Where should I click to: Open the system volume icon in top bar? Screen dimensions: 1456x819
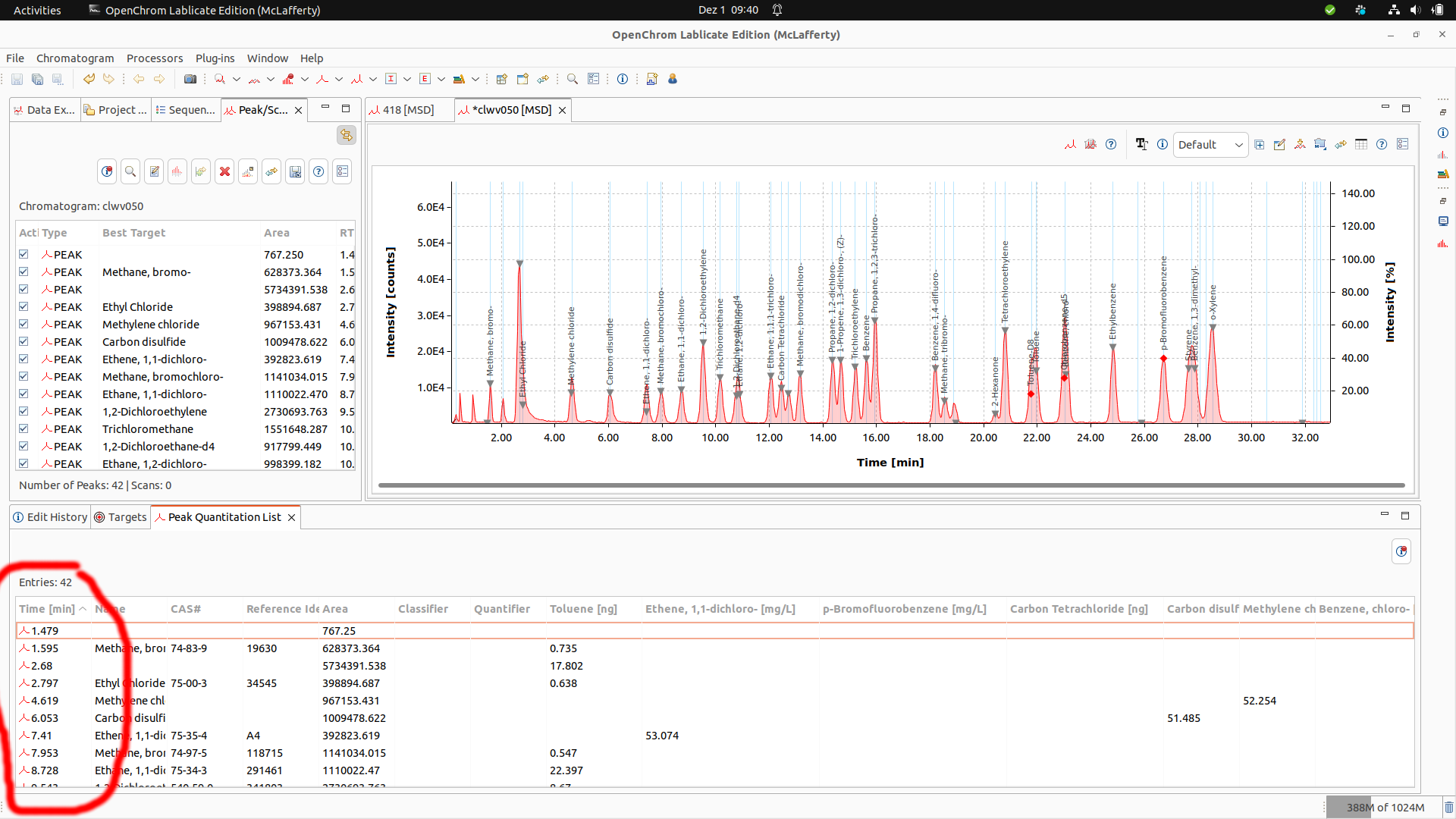click(1415, 10)
